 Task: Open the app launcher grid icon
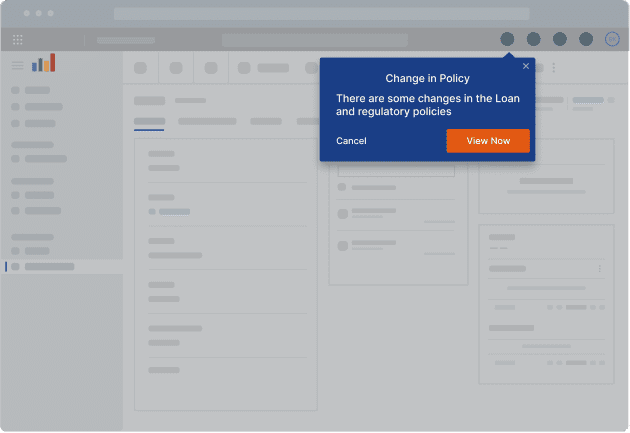[x=18, y=39]
